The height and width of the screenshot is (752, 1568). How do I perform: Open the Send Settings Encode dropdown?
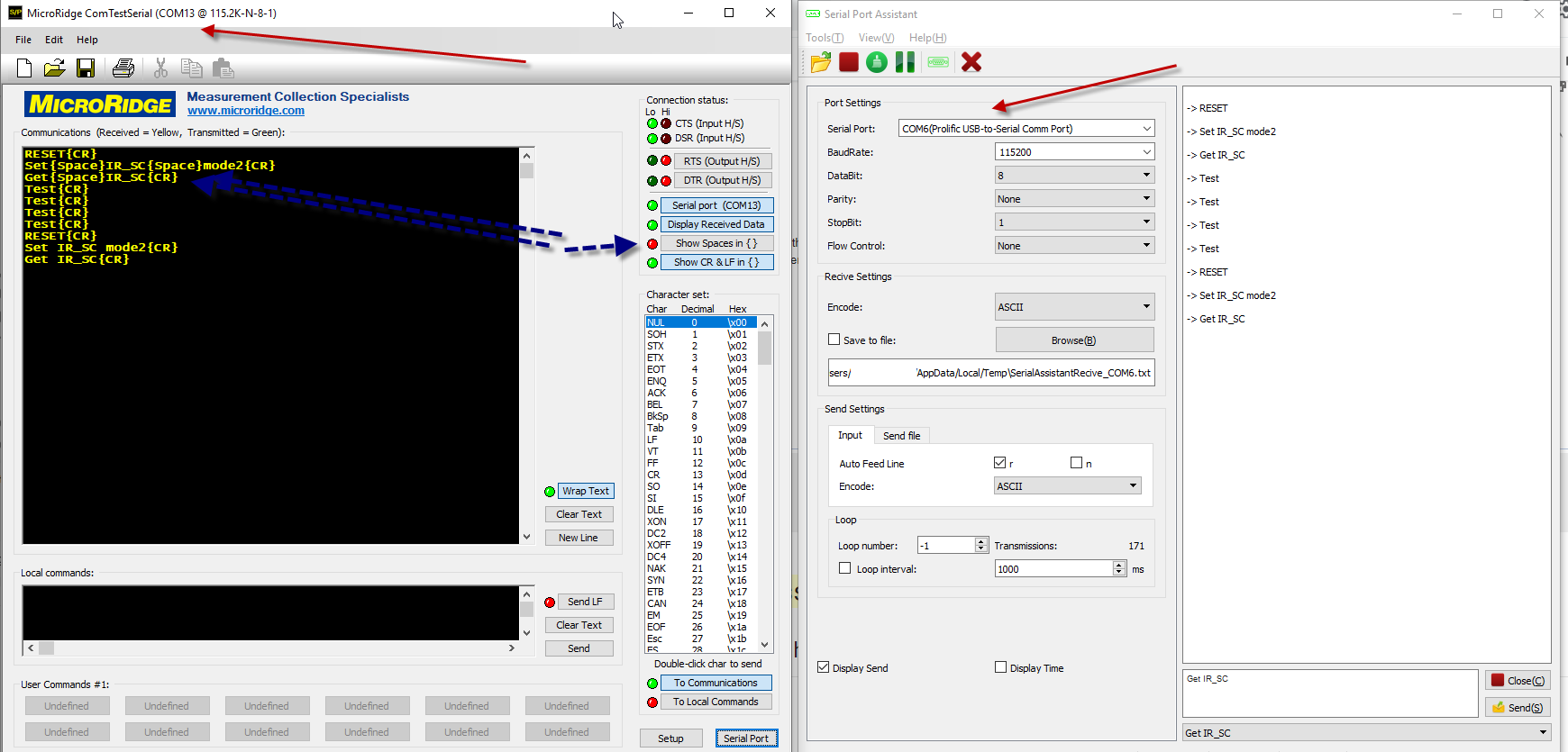click(x=1068, y=486)
